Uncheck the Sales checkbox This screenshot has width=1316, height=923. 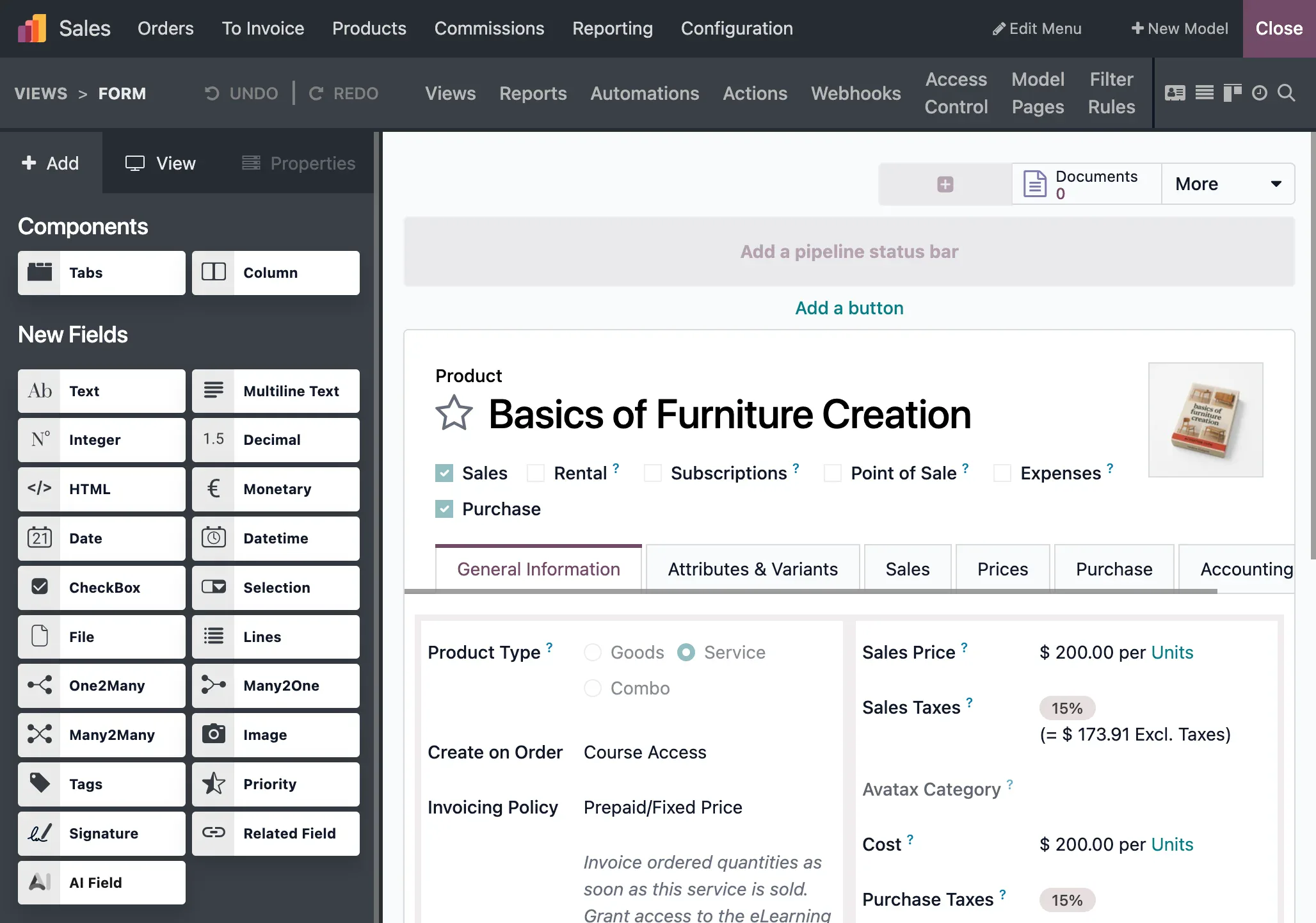tap(444, 473)
